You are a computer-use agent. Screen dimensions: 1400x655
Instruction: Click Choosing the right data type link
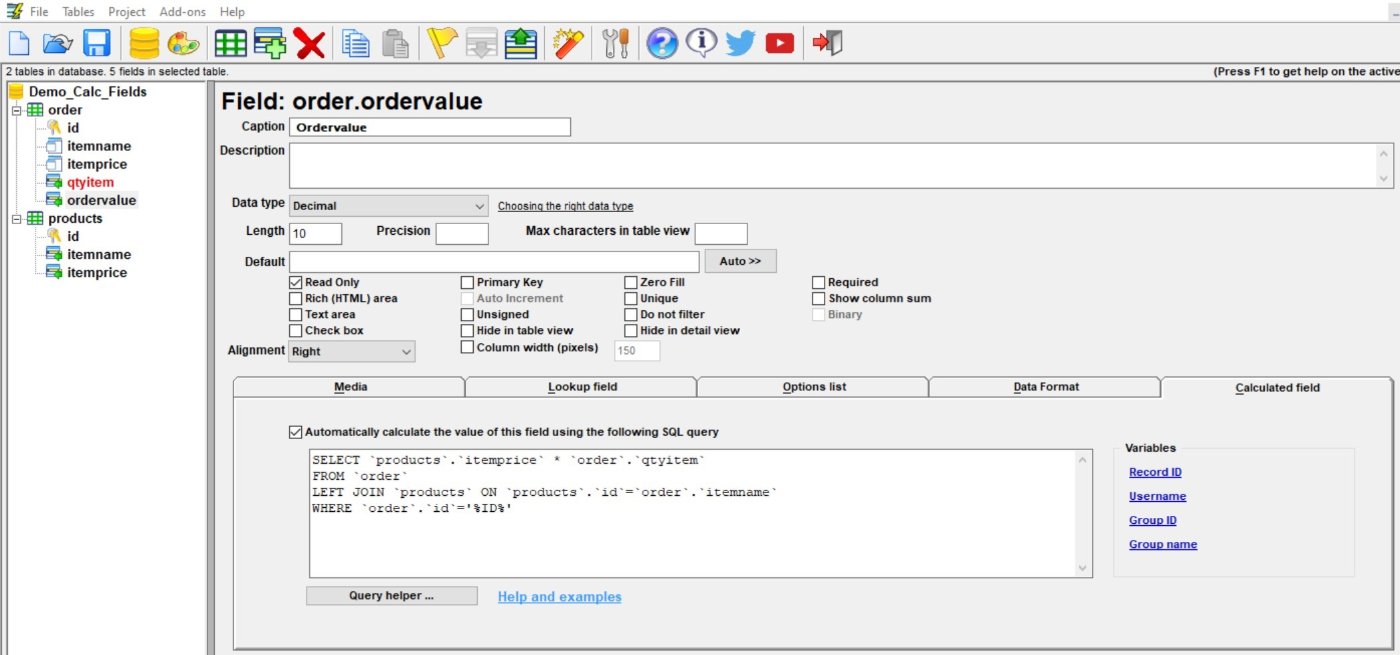[x=565, y=206]
